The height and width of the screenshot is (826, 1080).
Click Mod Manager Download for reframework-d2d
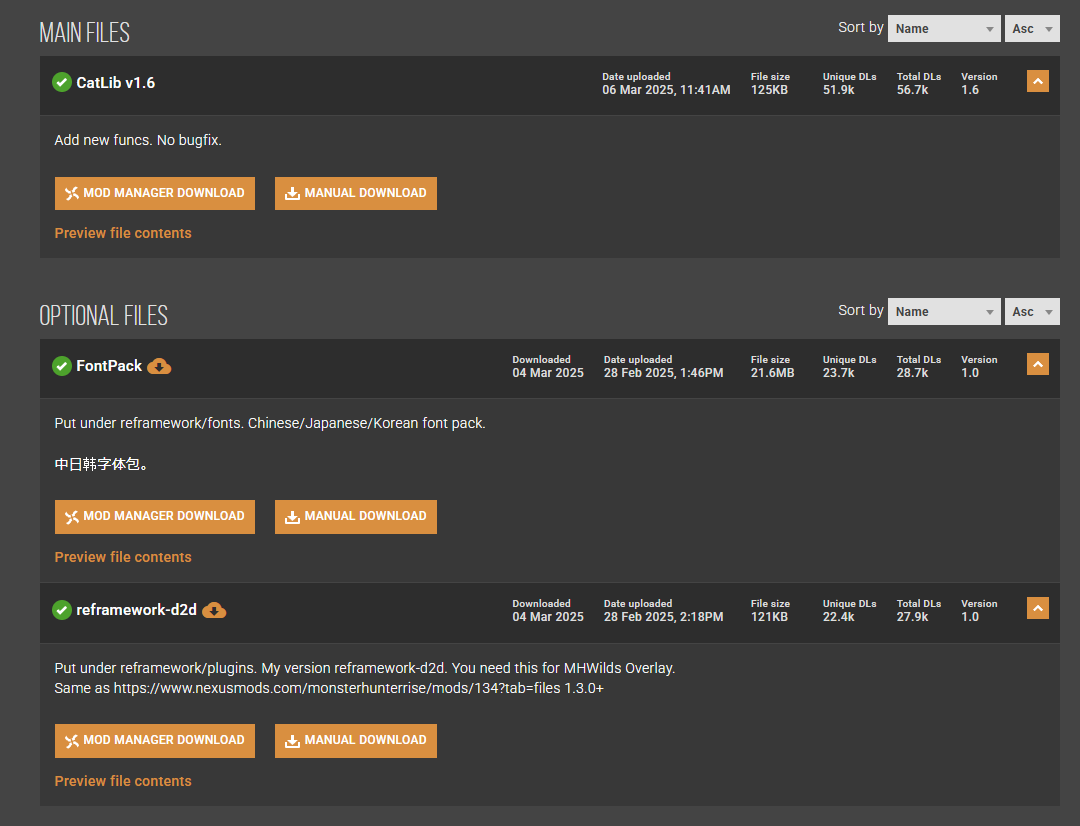click(155, 741)
